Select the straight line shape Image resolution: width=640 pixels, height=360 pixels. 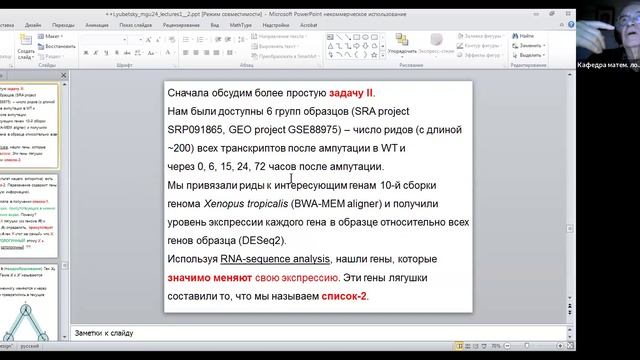point(339,37)
